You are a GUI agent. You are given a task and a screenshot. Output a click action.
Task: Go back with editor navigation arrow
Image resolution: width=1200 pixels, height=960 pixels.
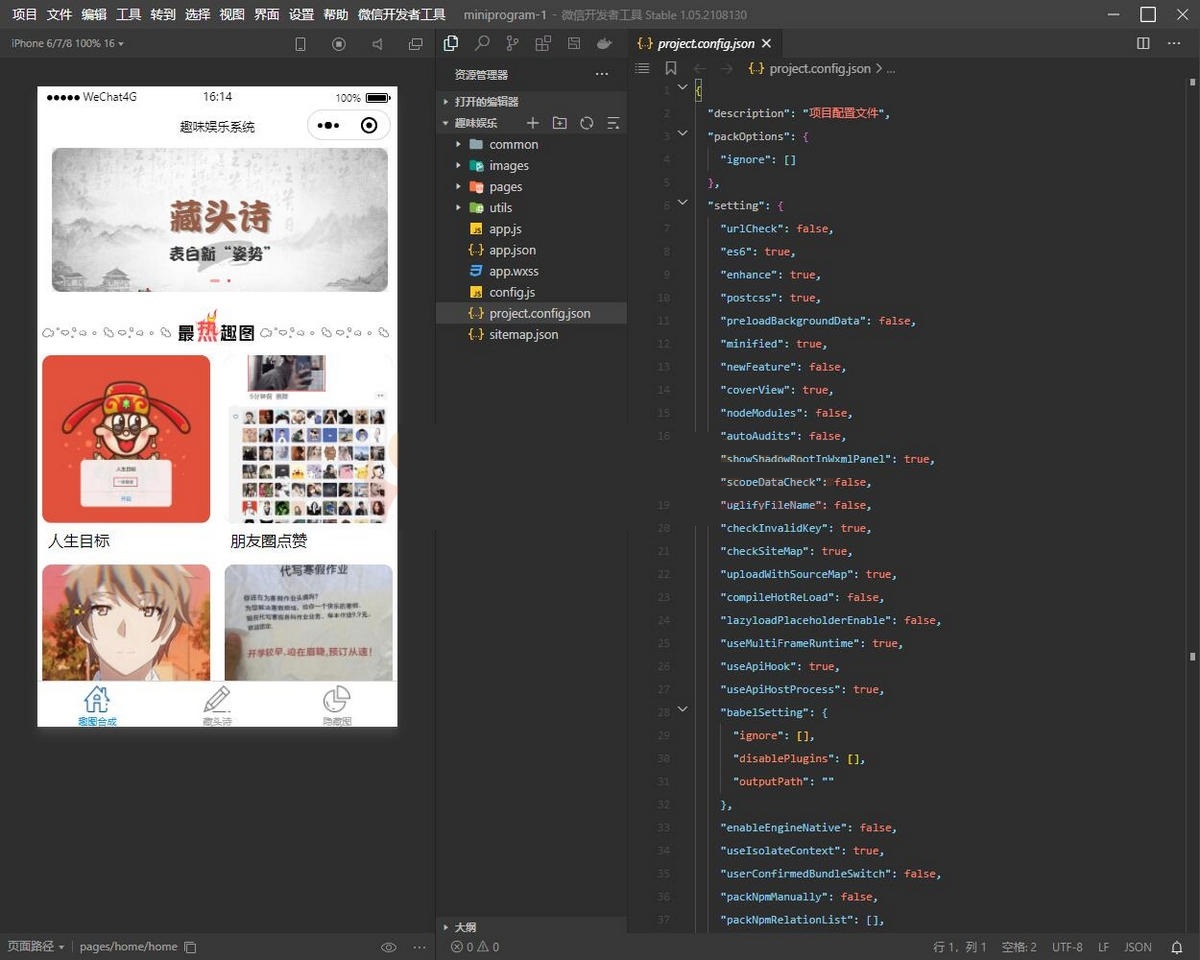(x=700, y=69)
